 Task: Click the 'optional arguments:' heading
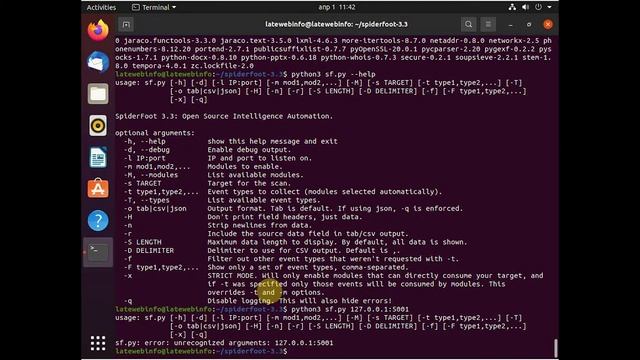pos(155,133)
